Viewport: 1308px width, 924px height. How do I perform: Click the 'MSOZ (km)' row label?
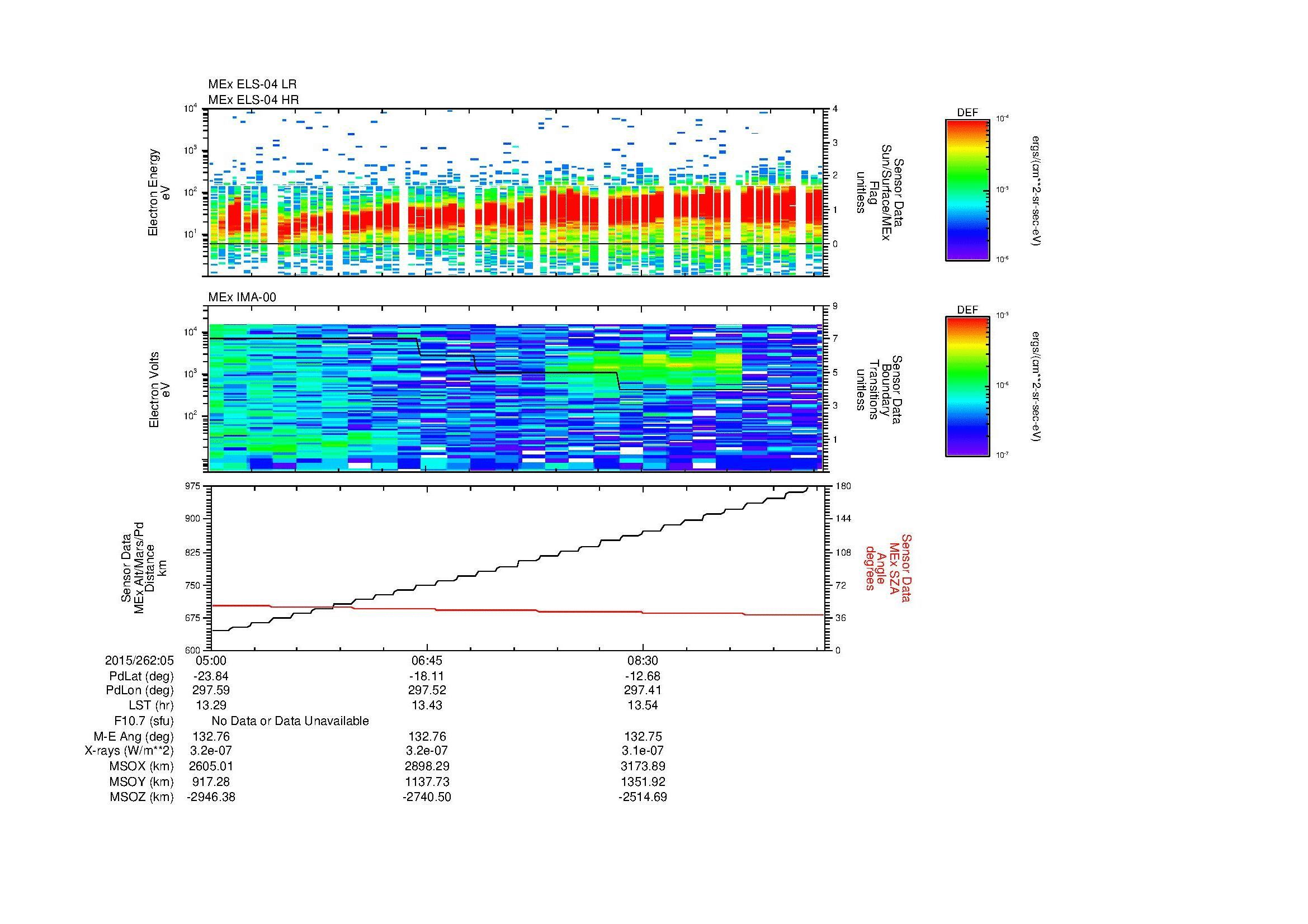click(x=141, y=797)
